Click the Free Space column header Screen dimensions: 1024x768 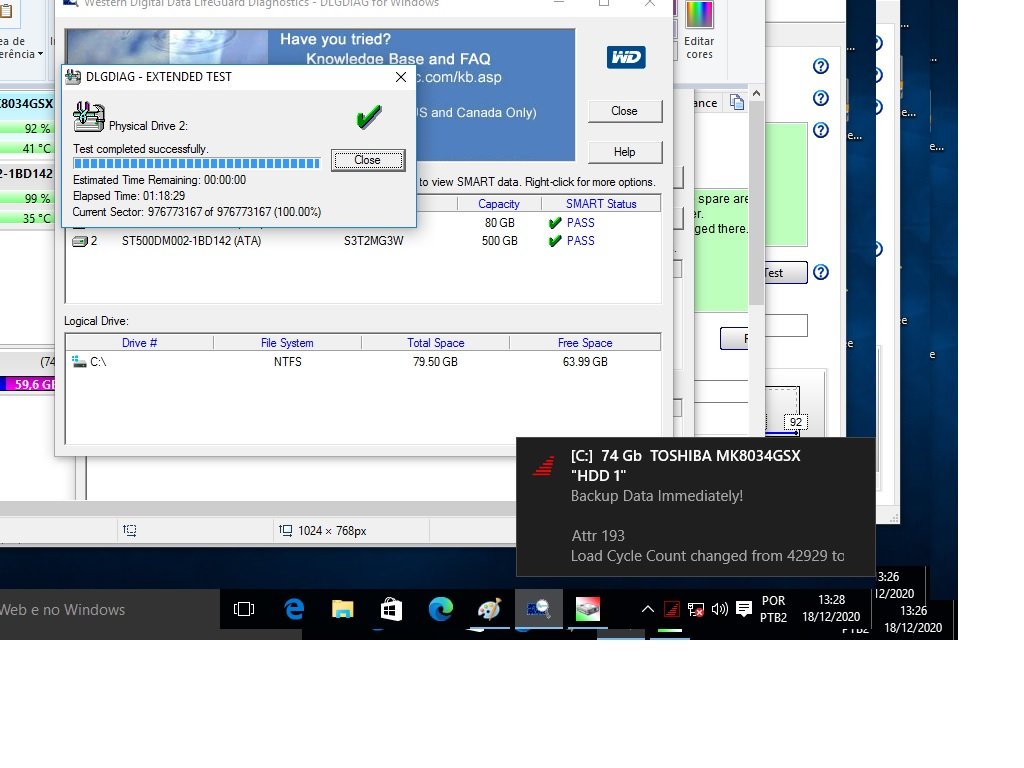tap(584, 343)
